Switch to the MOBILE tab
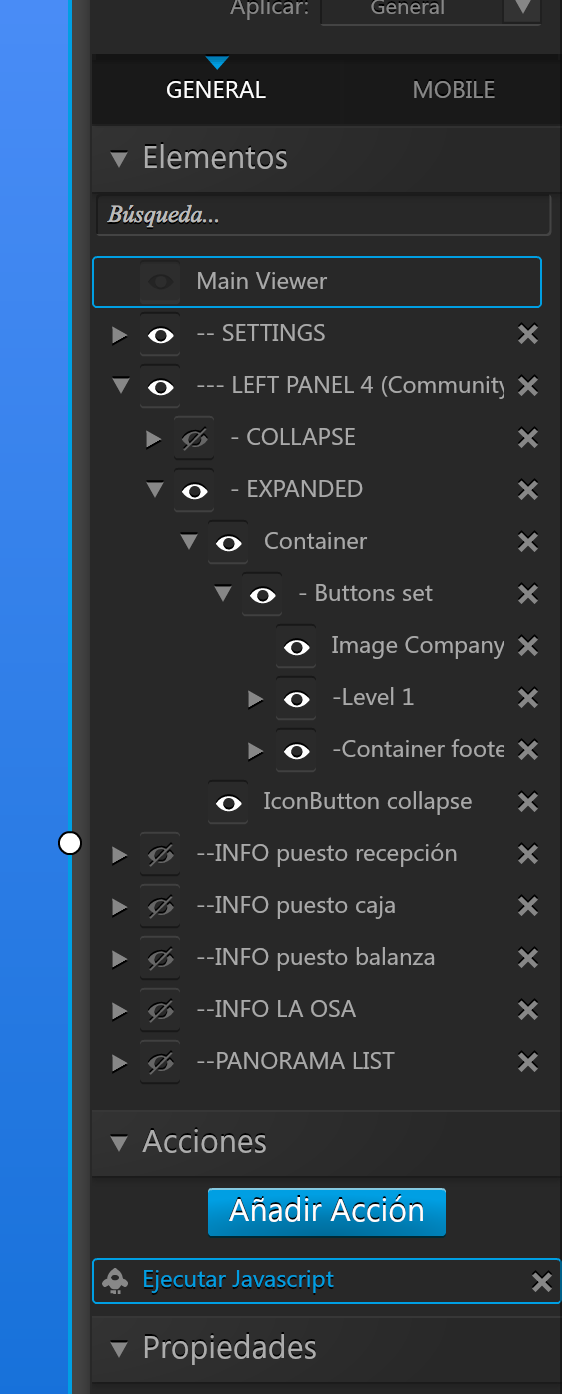This screenshot has height=1394, width=562. [x=454, y=90]
